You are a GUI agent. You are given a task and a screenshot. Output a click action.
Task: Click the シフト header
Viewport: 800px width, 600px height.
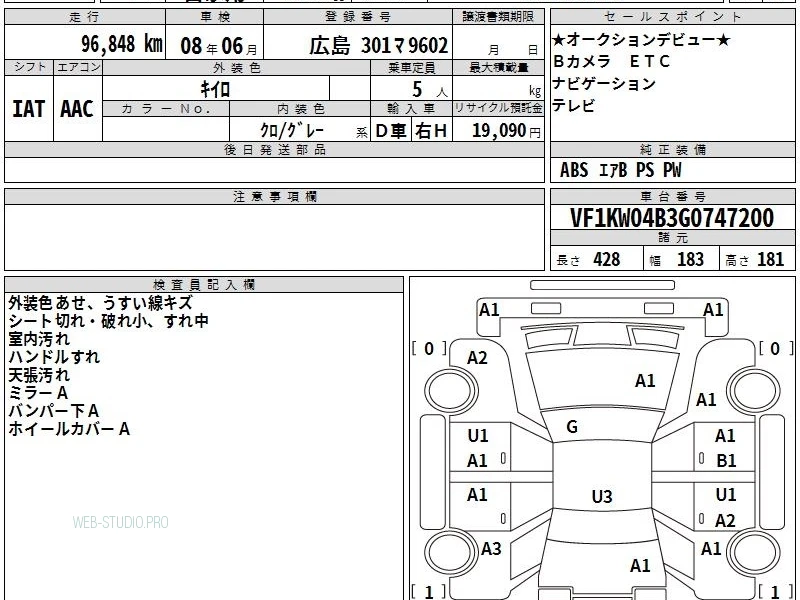coord(29,67)
